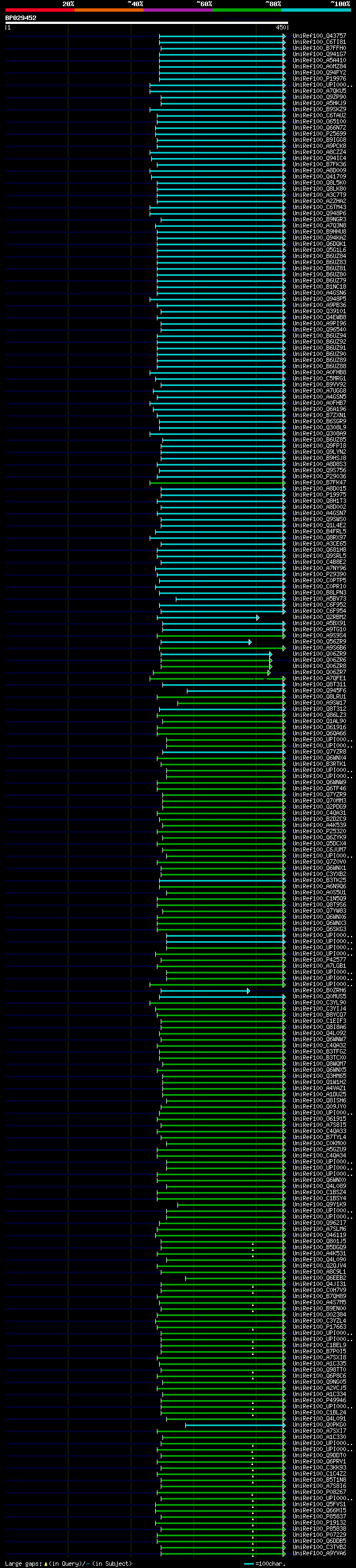Click the purple ~60% legend segment
Image resolution: width=356 pixels, height=1568 pixels.
[x=179, y=10]
